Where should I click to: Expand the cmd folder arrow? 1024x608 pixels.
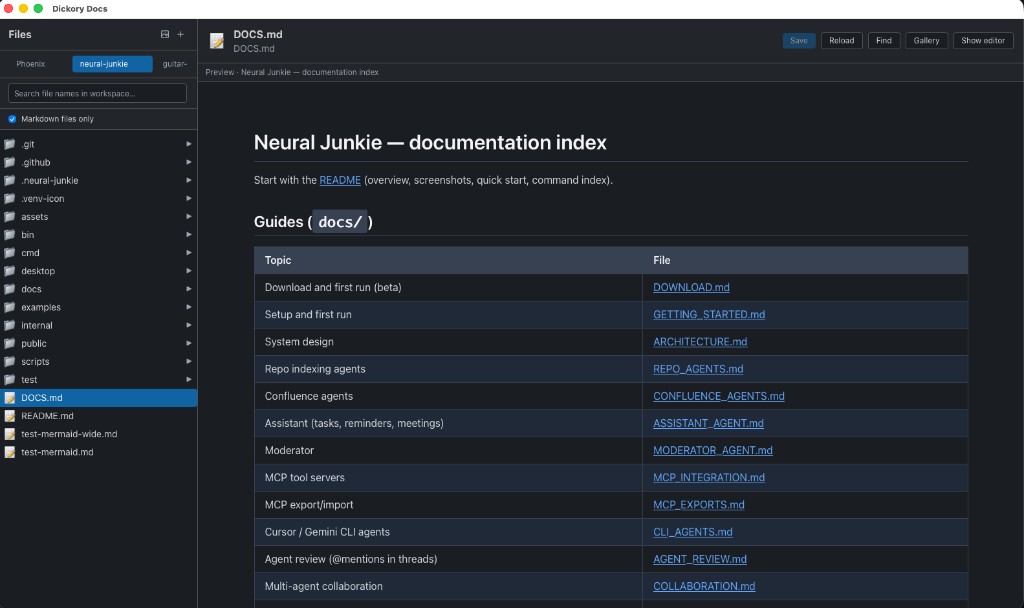189,253
